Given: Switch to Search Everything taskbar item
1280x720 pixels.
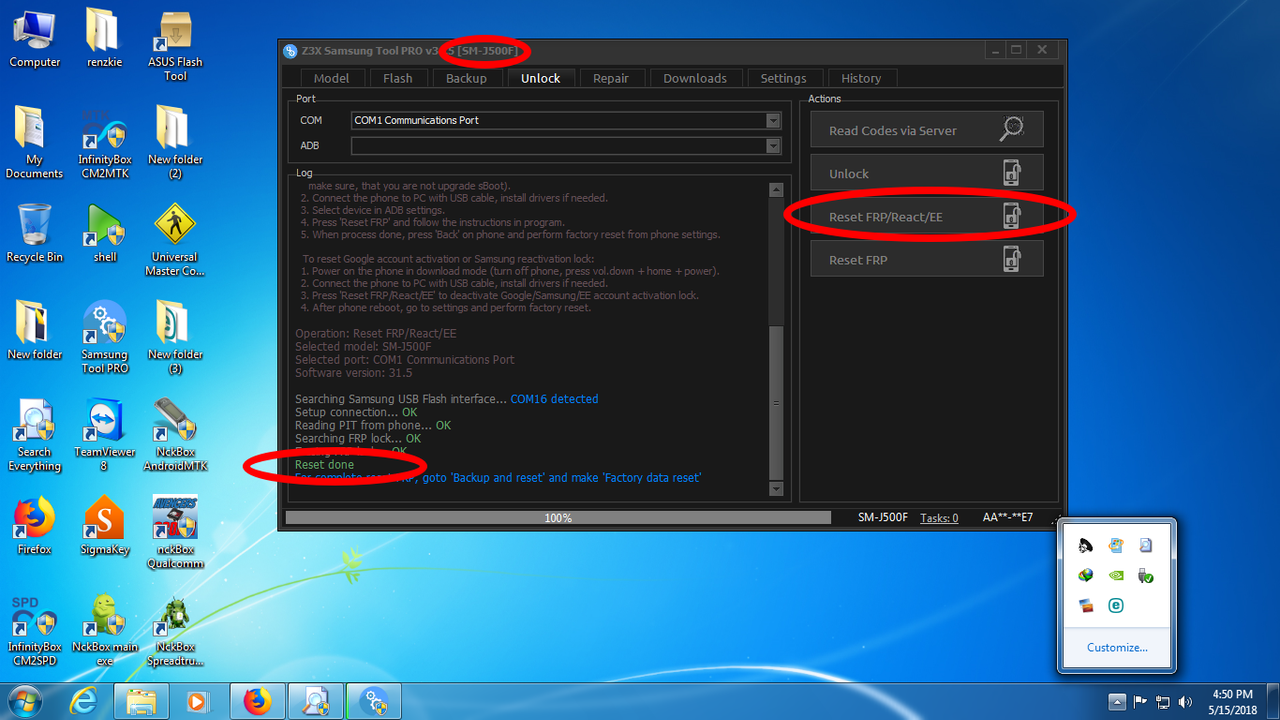Looking at the screenshot, I should 316,701.
